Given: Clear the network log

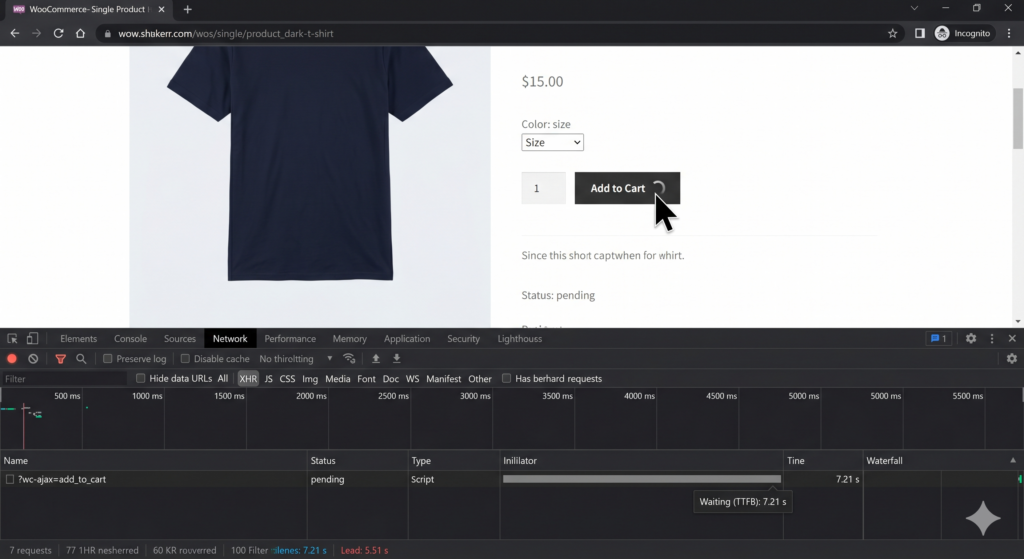Looking at the screenshot, I should (33, 359).
